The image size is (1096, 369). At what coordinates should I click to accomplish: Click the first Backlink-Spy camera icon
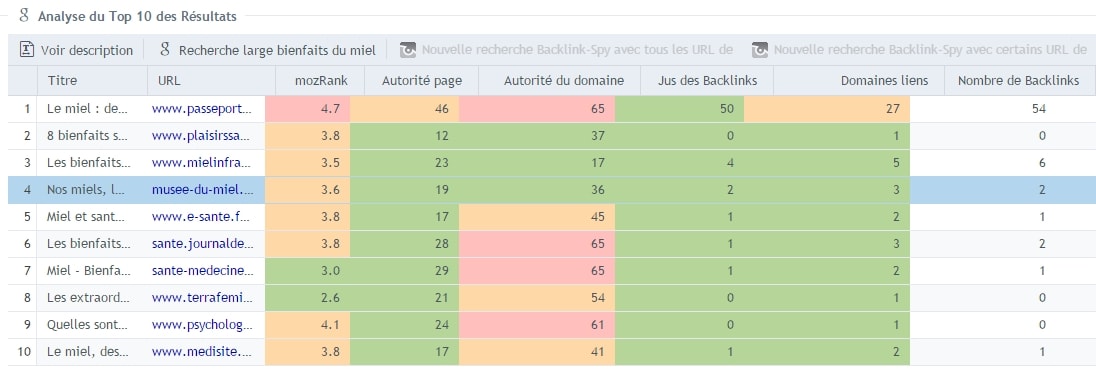click(408, 50)
